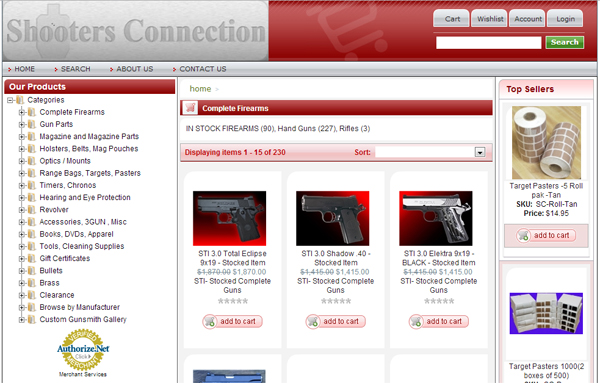This screenshot has width=600, height=383.
Task: Expand Holsters, Belts, Mag Pouches node
Action: point(22,149)
